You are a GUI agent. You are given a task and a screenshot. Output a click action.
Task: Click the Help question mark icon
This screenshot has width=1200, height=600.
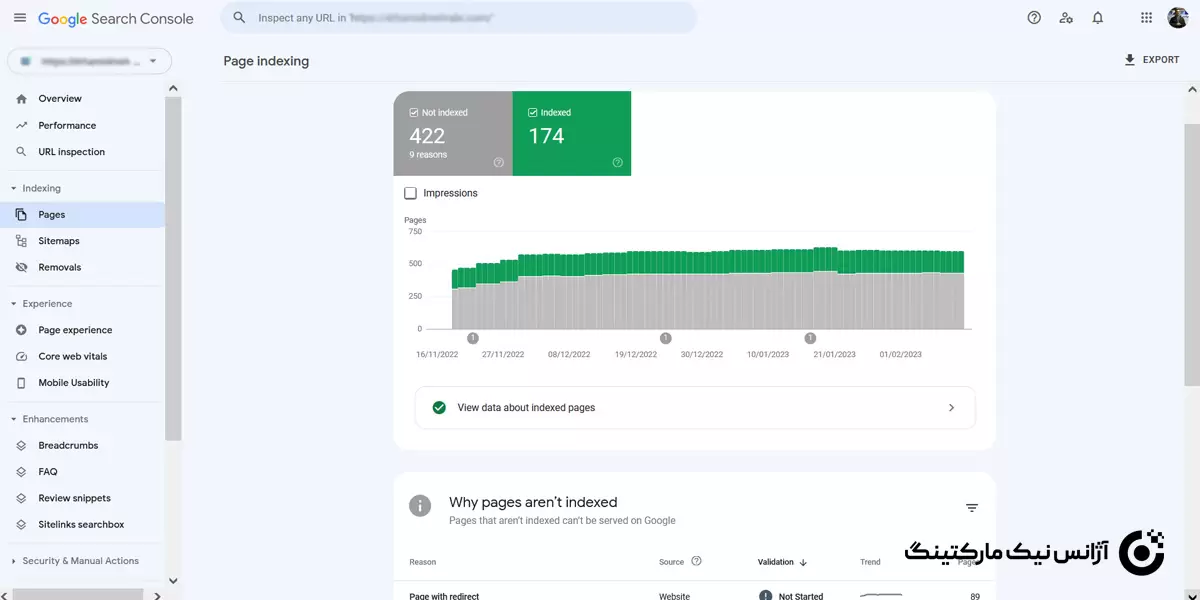point(1034,18)
